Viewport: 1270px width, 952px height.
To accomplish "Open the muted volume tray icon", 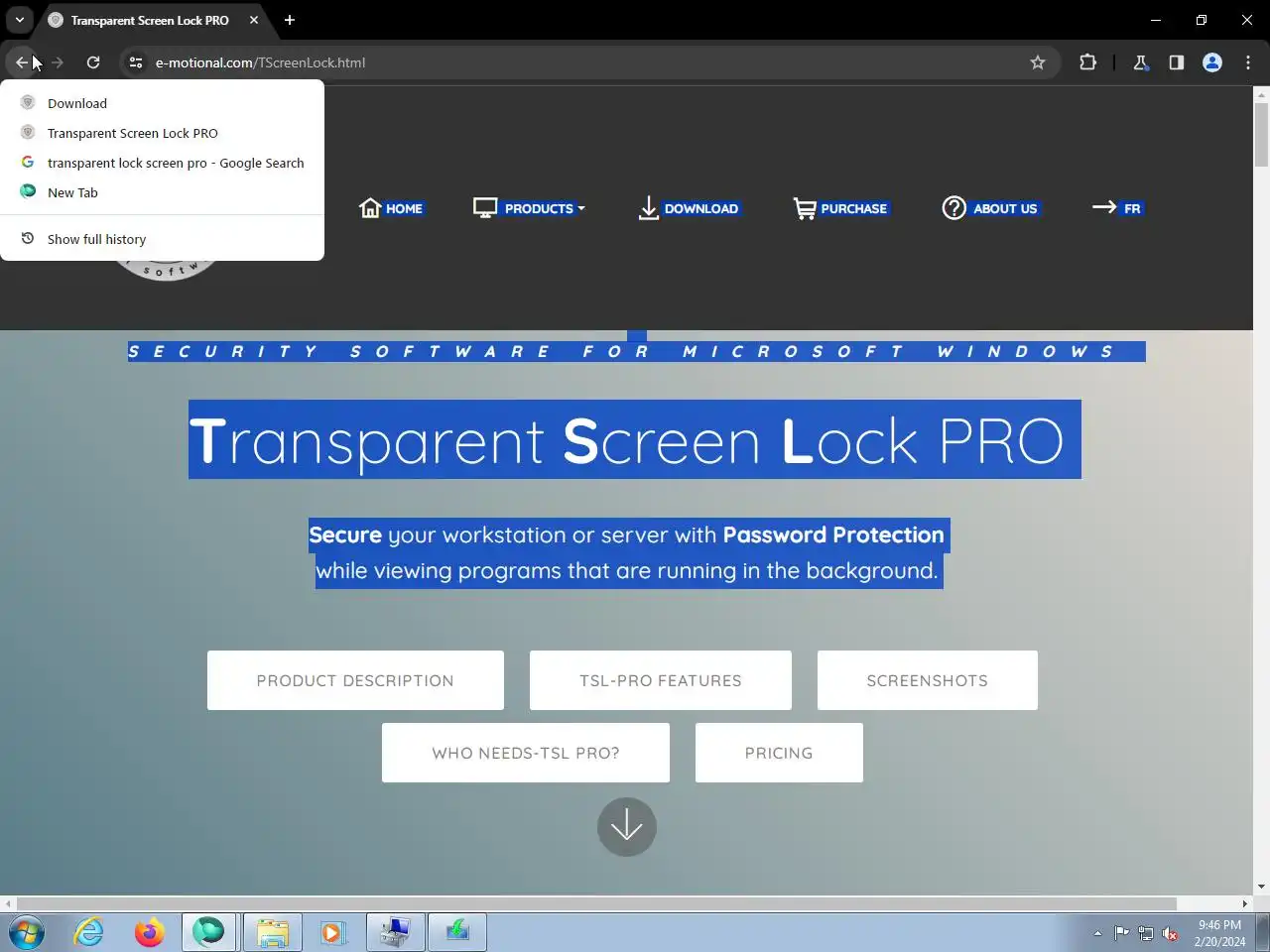I will [1171, 933].
